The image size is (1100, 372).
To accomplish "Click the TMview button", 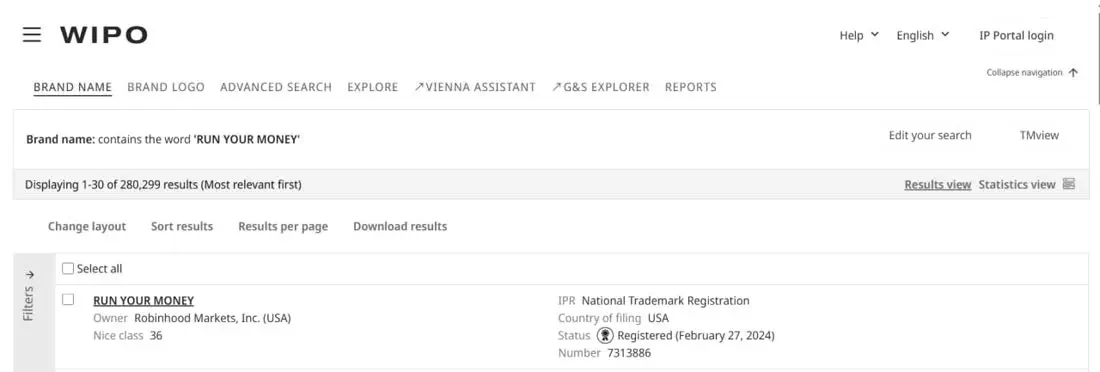I will [x=1040, y=135].
